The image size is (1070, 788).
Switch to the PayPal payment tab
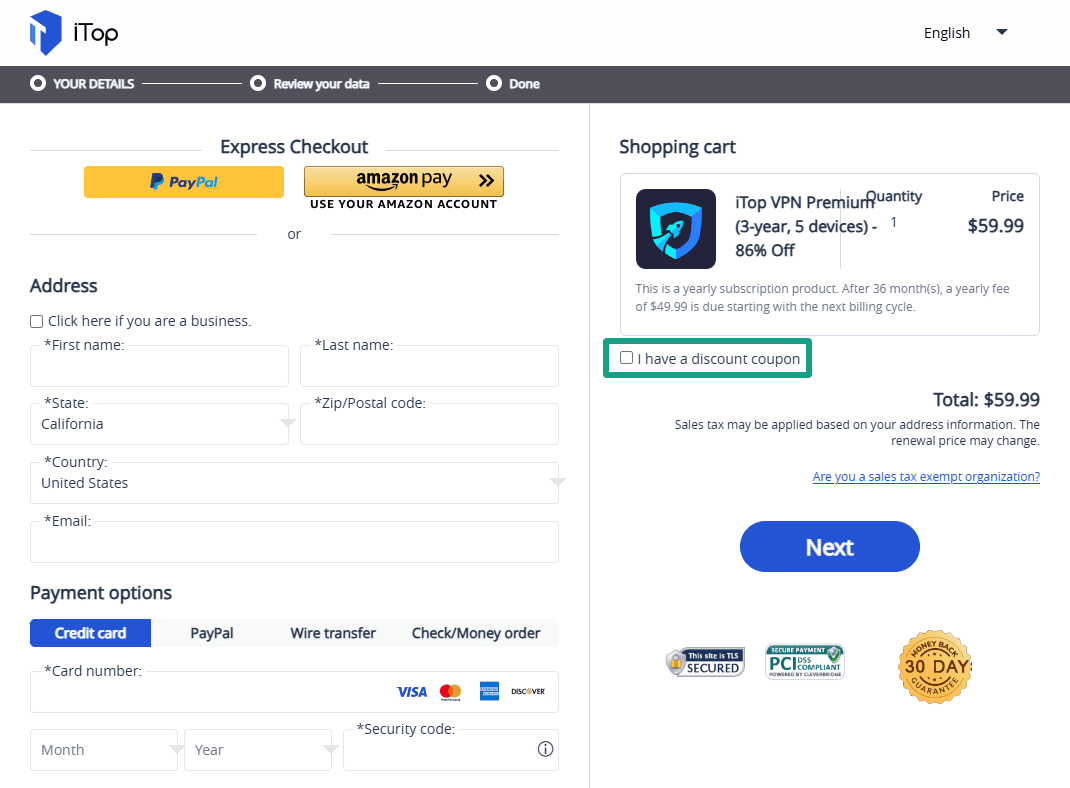coord(212,633)
